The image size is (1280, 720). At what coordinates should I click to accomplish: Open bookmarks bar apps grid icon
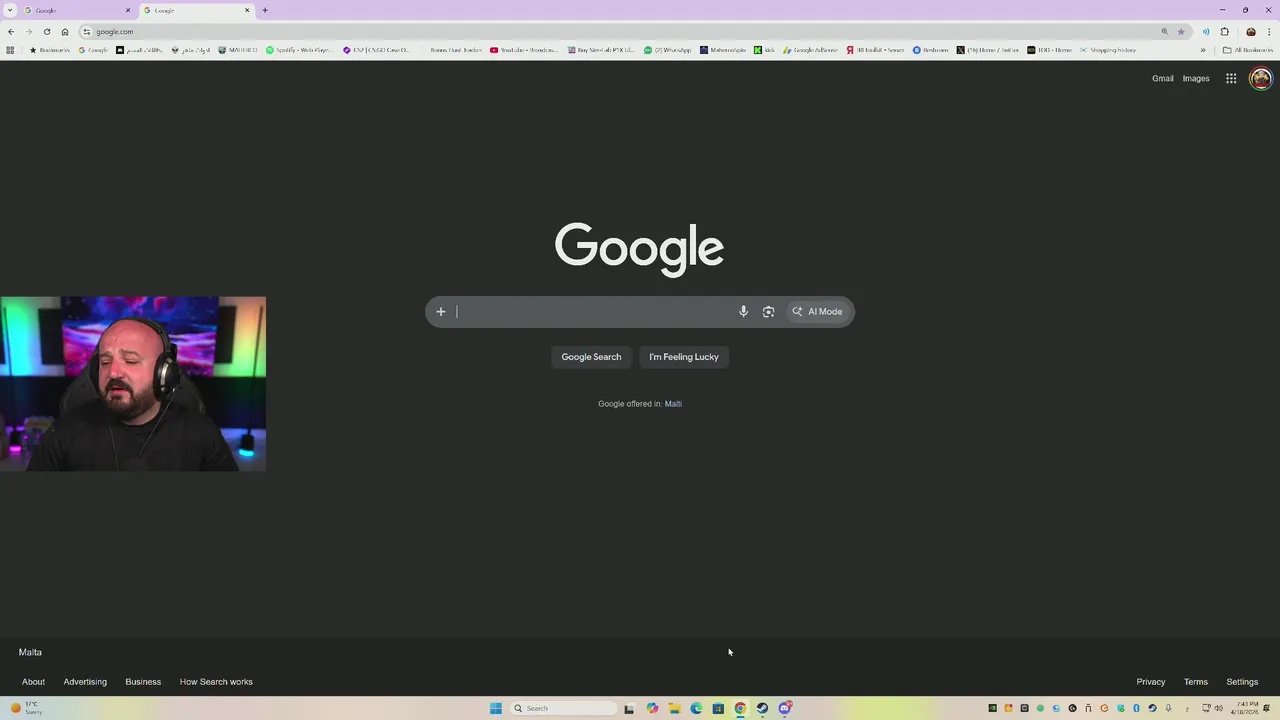point(10,50)
